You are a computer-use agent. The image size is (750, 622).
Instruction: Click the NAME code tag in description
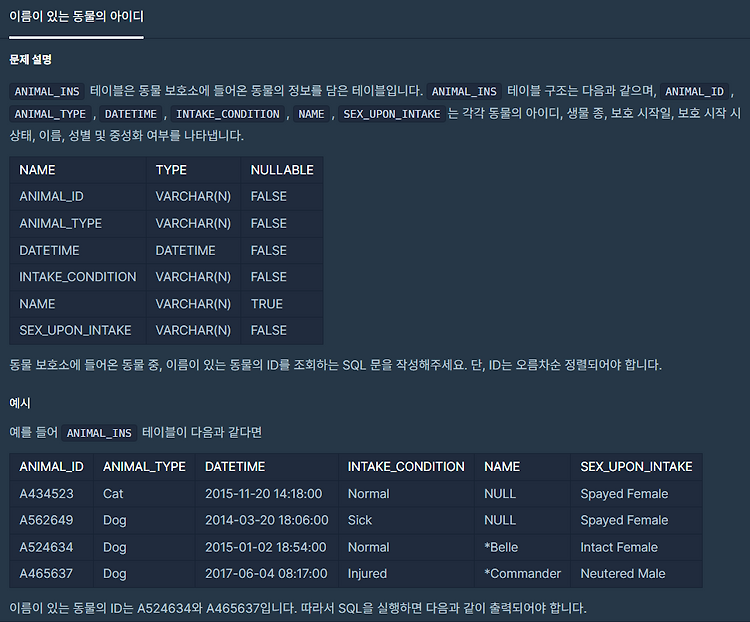tap(311, 114)
